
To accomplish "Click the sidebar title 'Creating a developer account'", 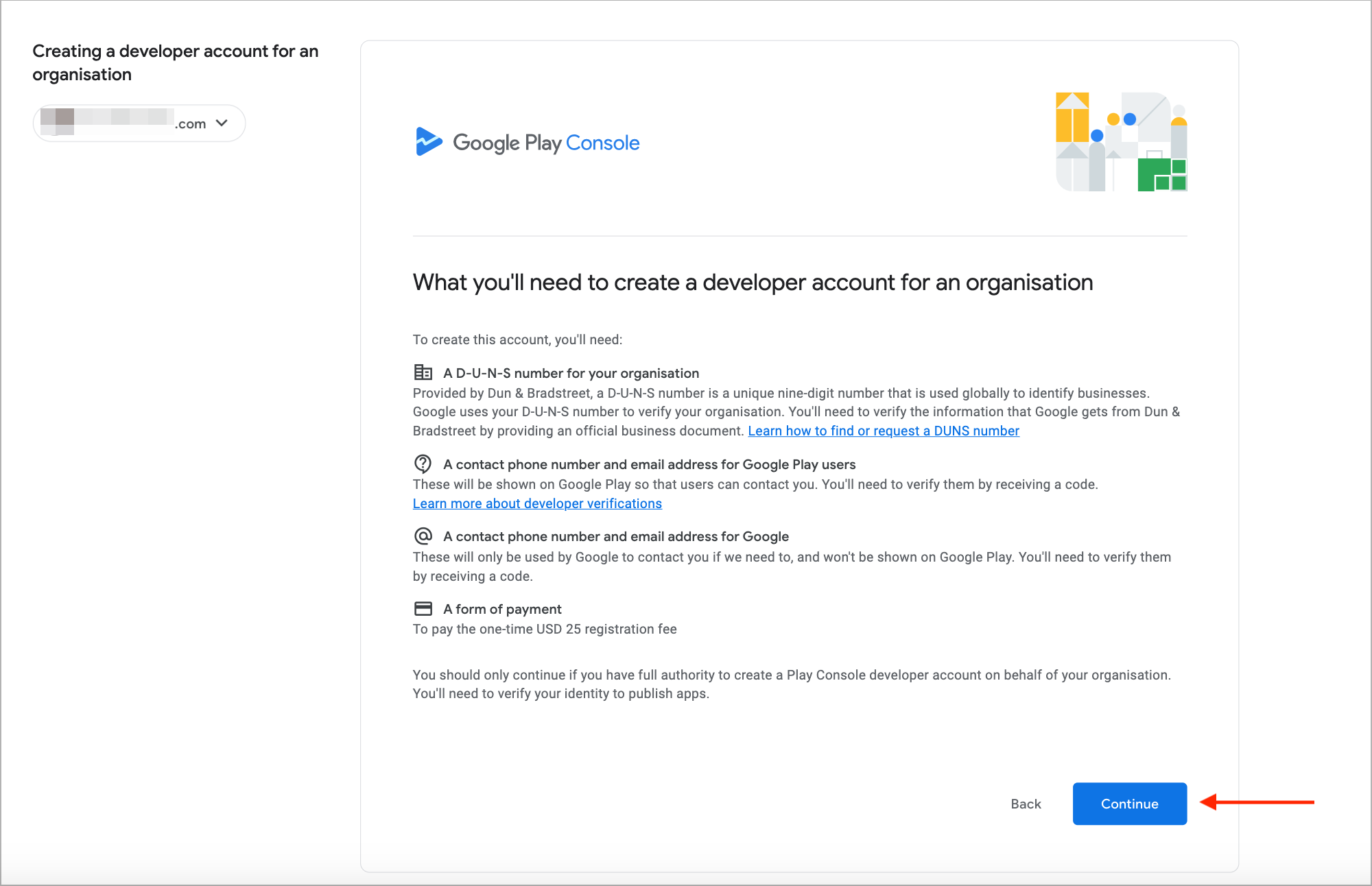I will click(175, 62).
